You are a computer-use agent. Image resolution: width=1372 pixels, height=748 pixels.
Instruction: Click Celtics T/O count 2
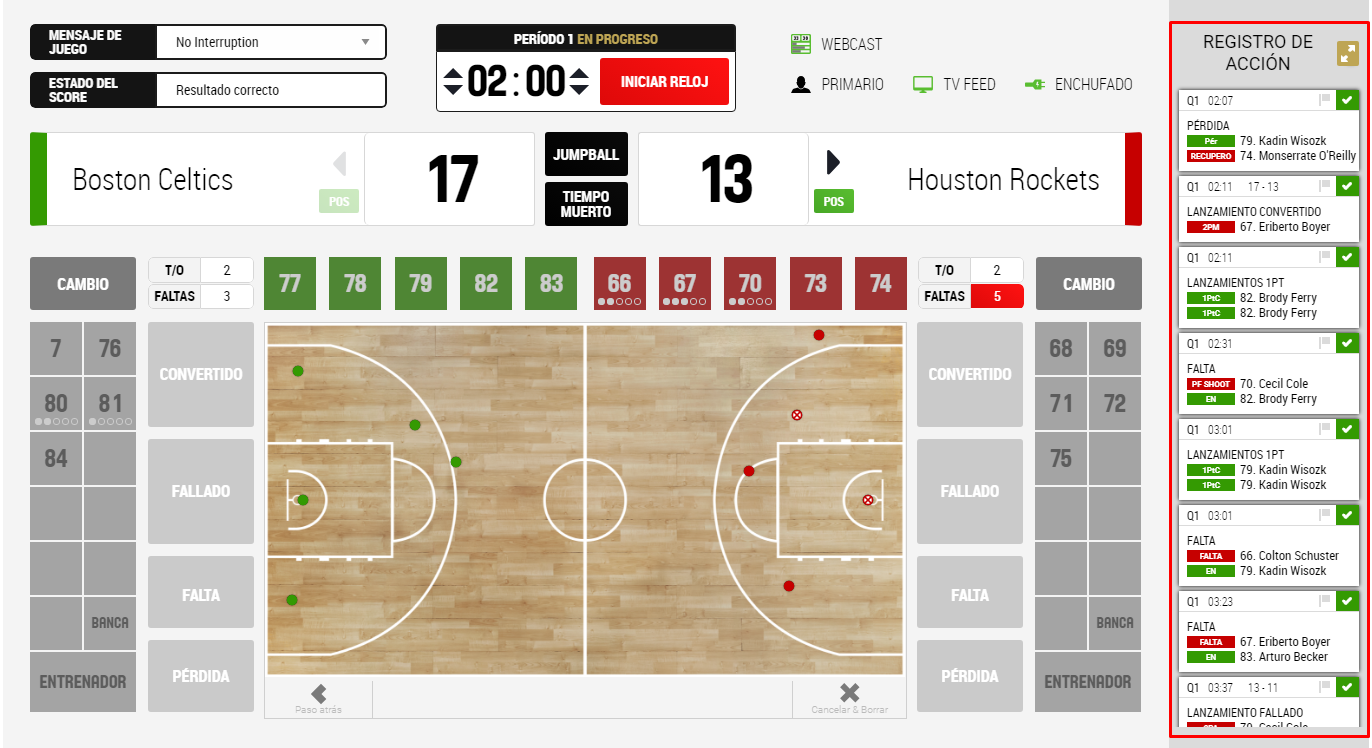pos(226,270)
